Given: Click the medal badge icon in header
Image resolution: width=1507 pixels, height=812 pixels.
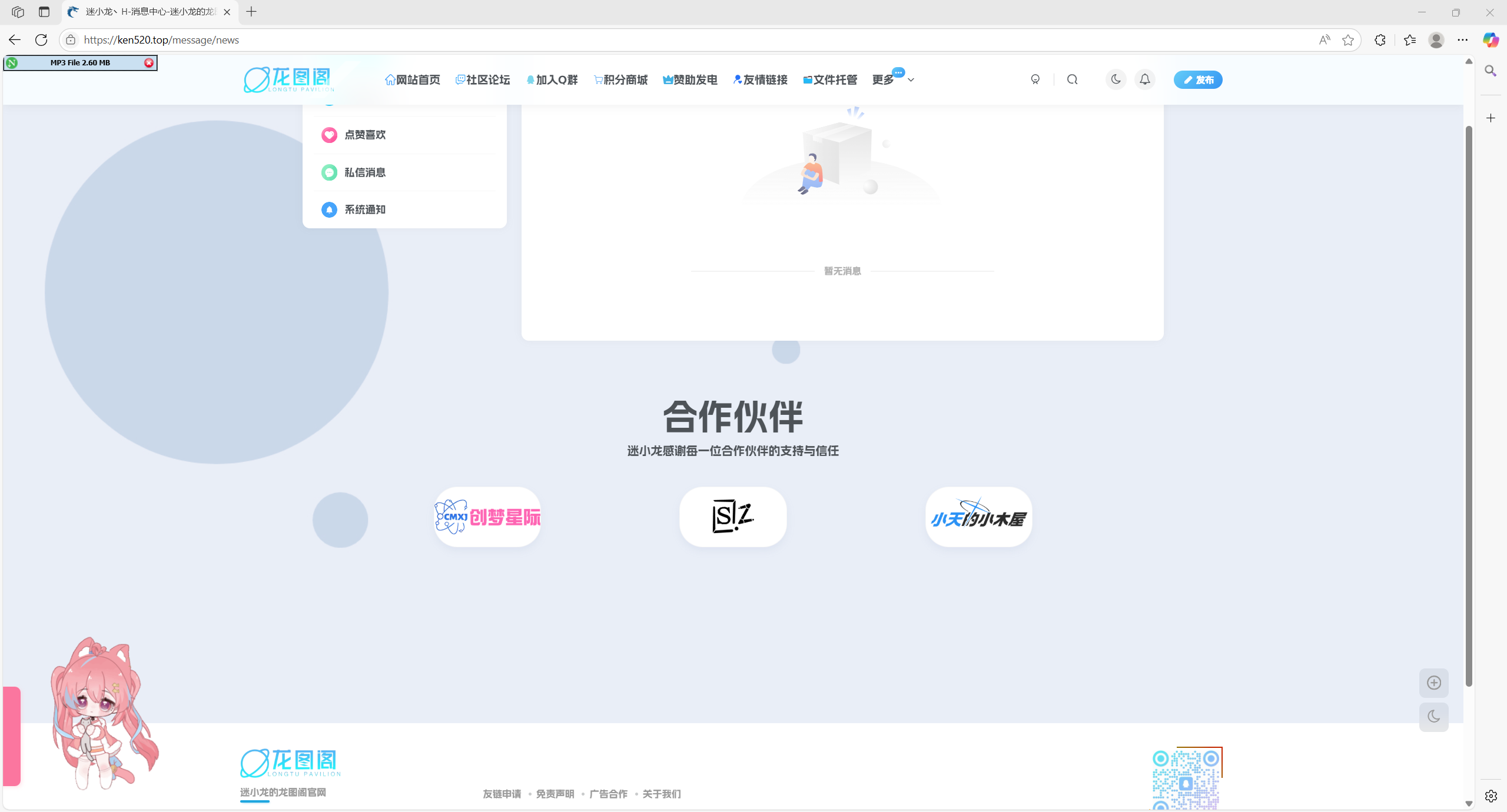Looking at the screenshot, I should 1035,79.
